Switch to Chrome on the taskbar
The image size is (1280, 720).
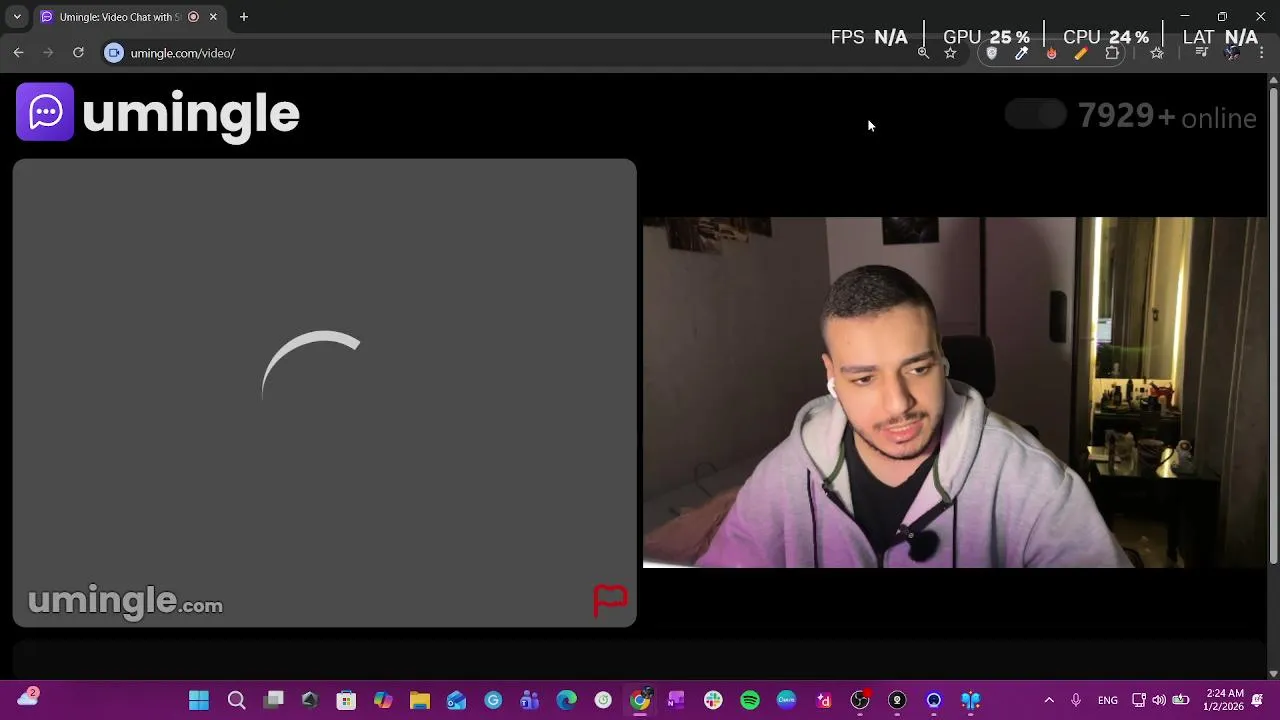(x=640, y=700)
